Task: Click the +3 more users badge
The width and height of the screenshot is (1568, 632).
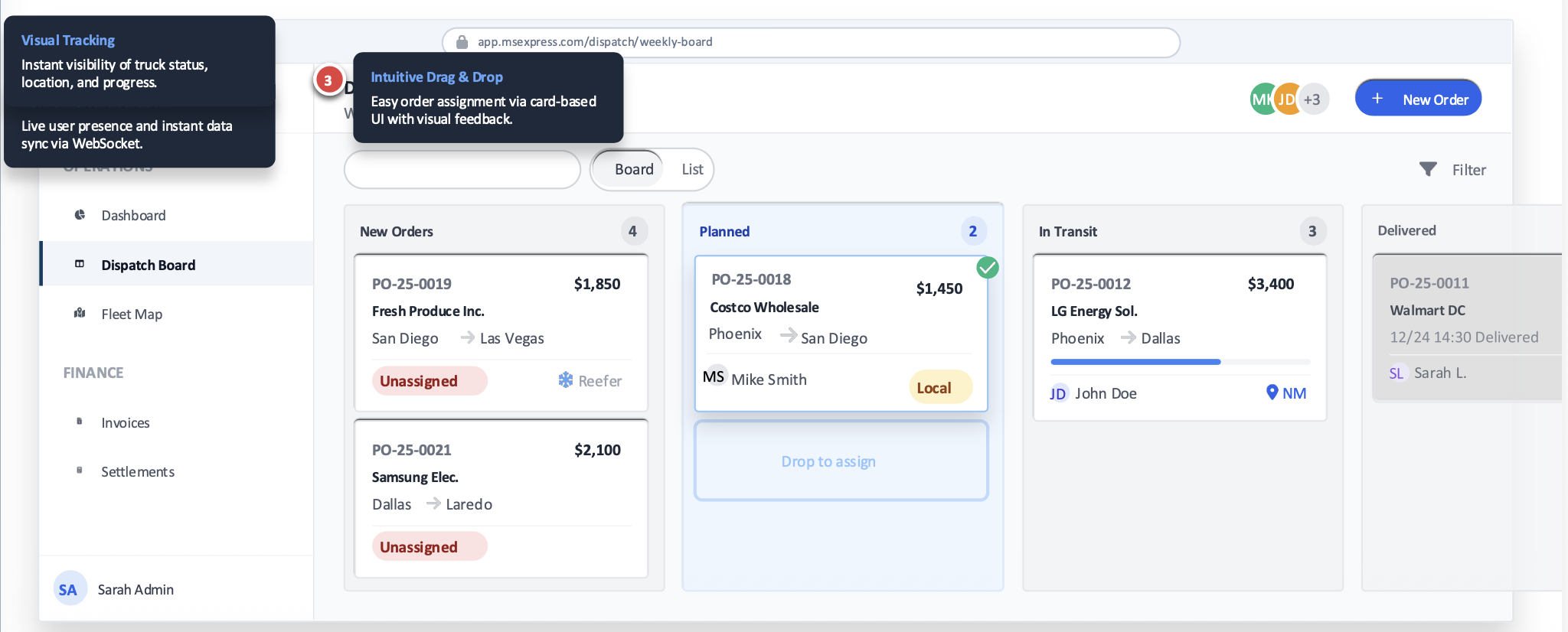Action: pyautogui.click(x=1313, y=99)
